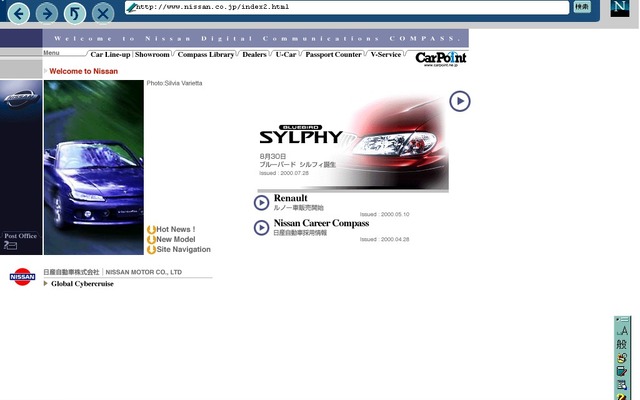Click the blue Silvia Varietta car photo
This screenshot has height=400, width=640.
94,167
